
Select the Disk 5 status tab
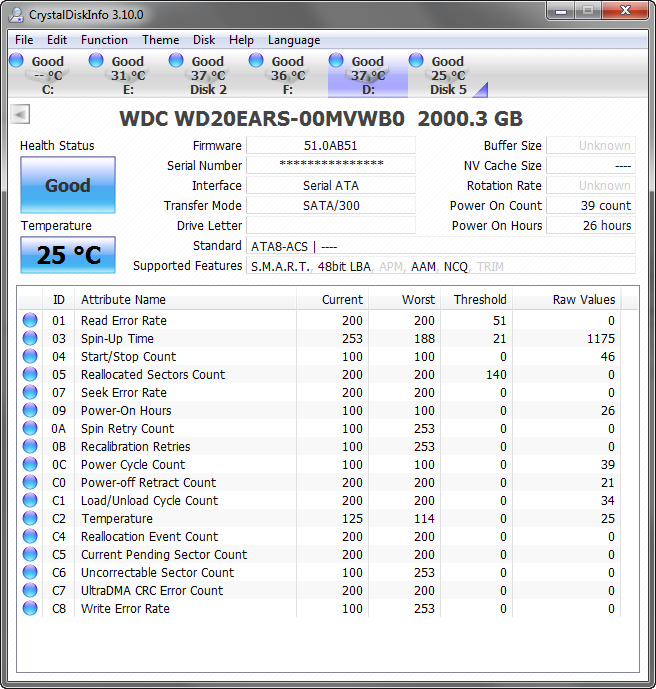(448, 75)
